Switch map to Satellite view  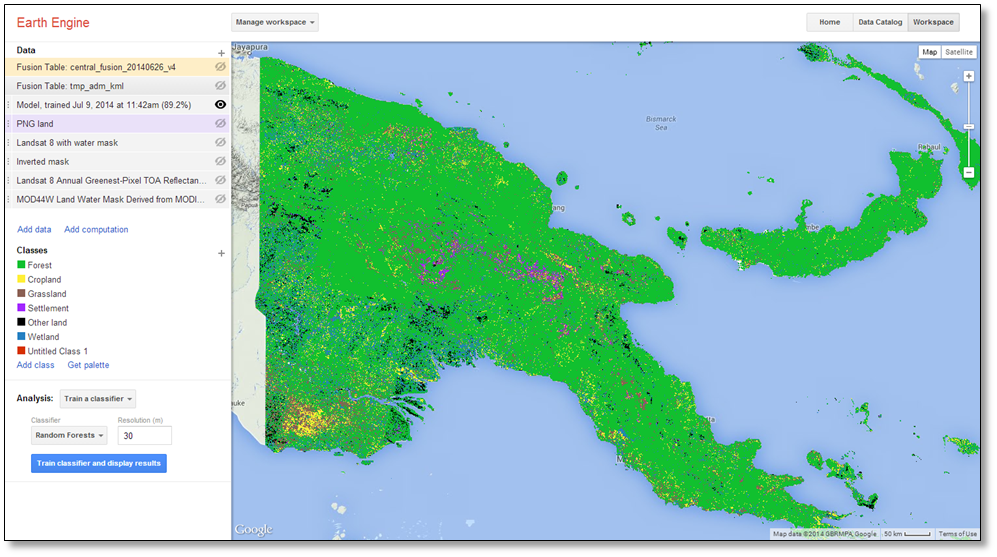pos(958,52)
